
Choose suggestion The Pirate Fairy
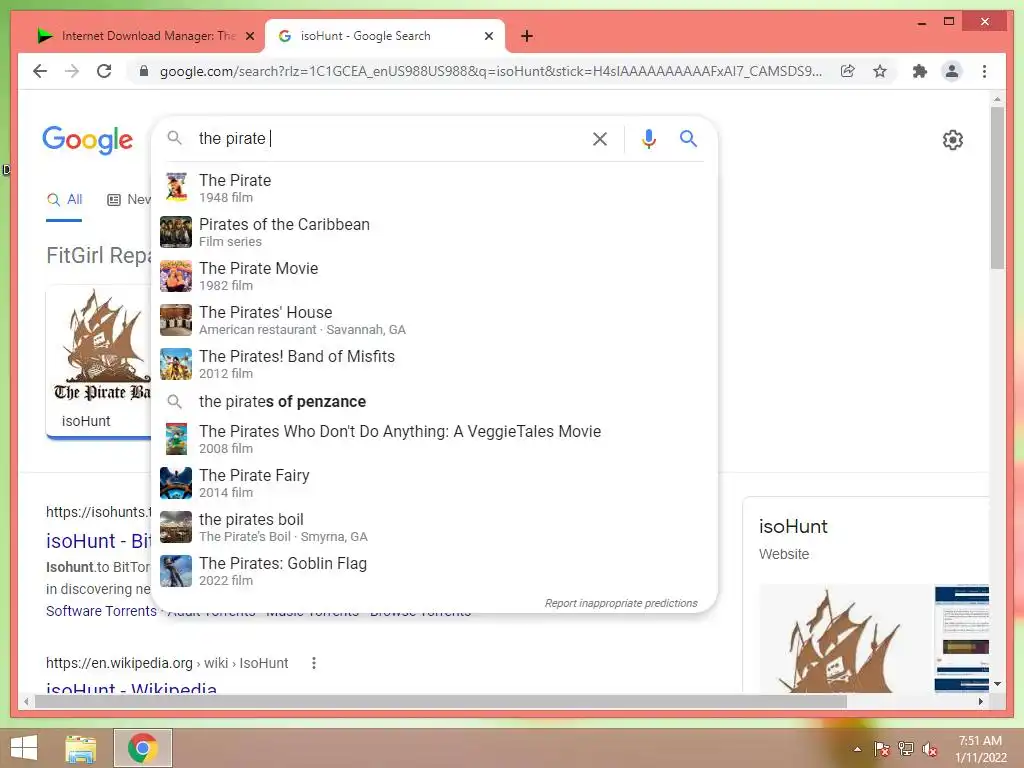point(434,483)
